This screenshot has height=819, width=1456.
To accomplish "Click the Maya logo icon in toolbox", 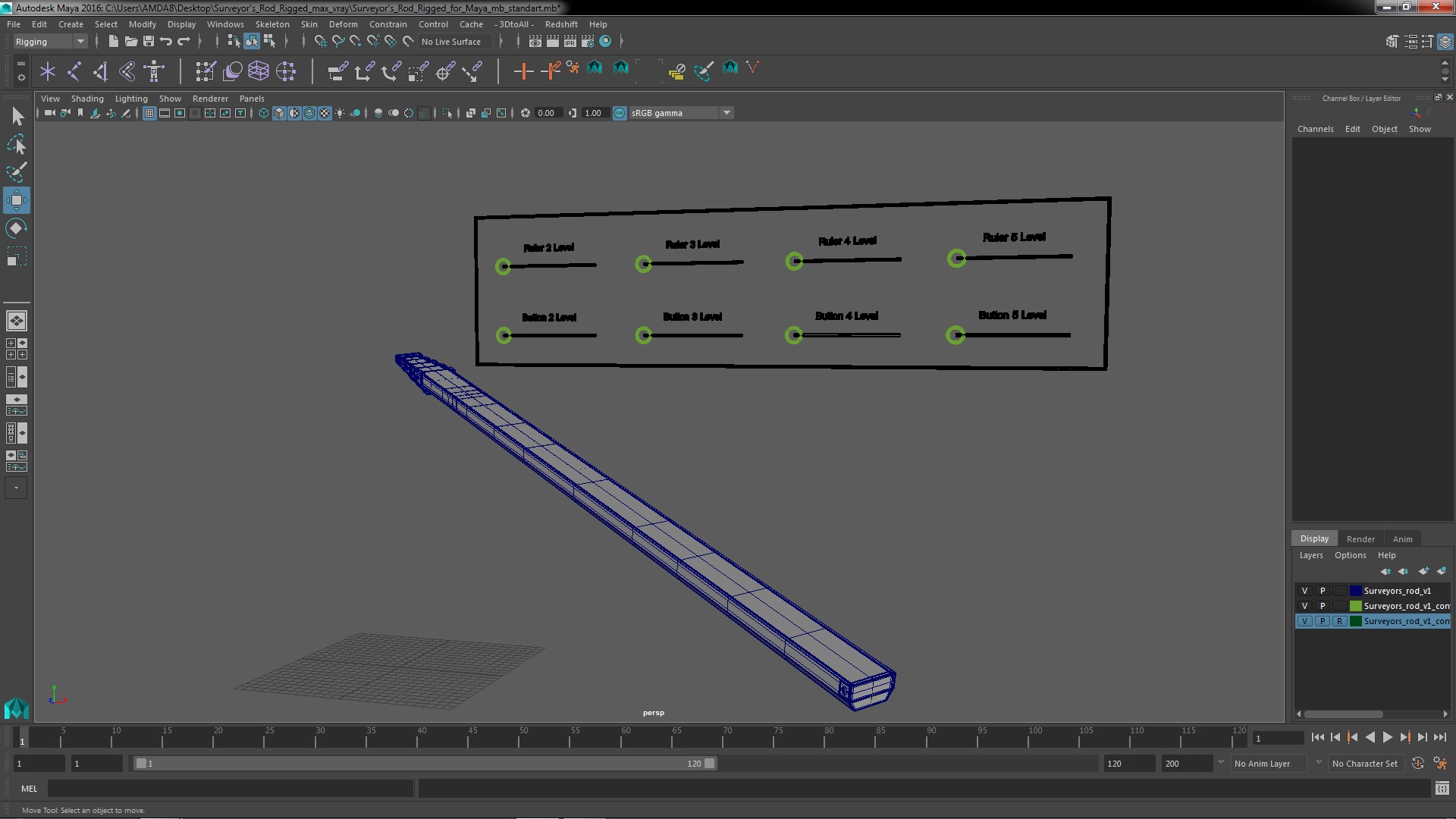I will tap(17, 708).
